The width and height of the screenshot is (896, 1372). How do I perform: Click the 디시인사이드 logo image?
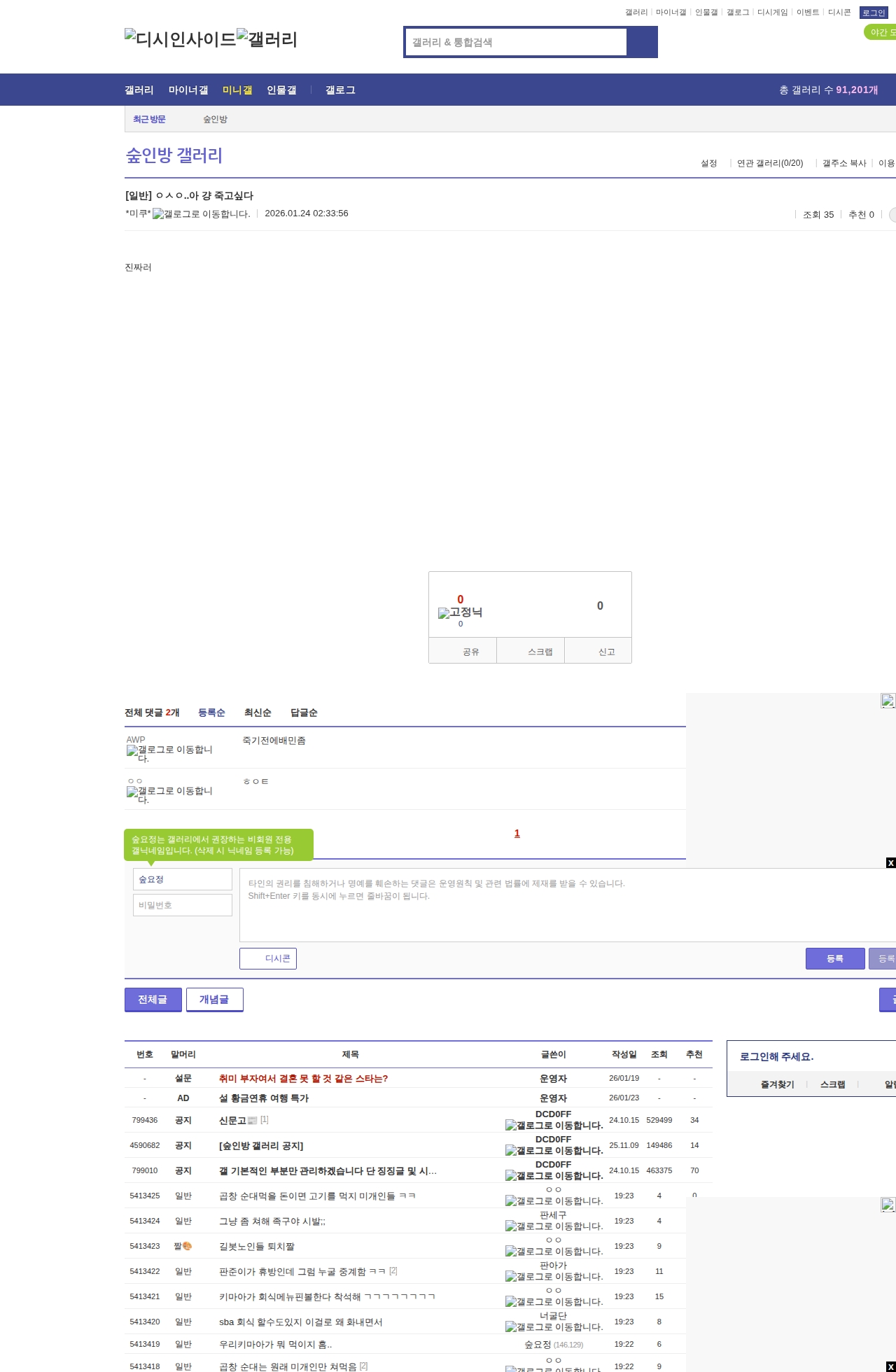[181, 39]
